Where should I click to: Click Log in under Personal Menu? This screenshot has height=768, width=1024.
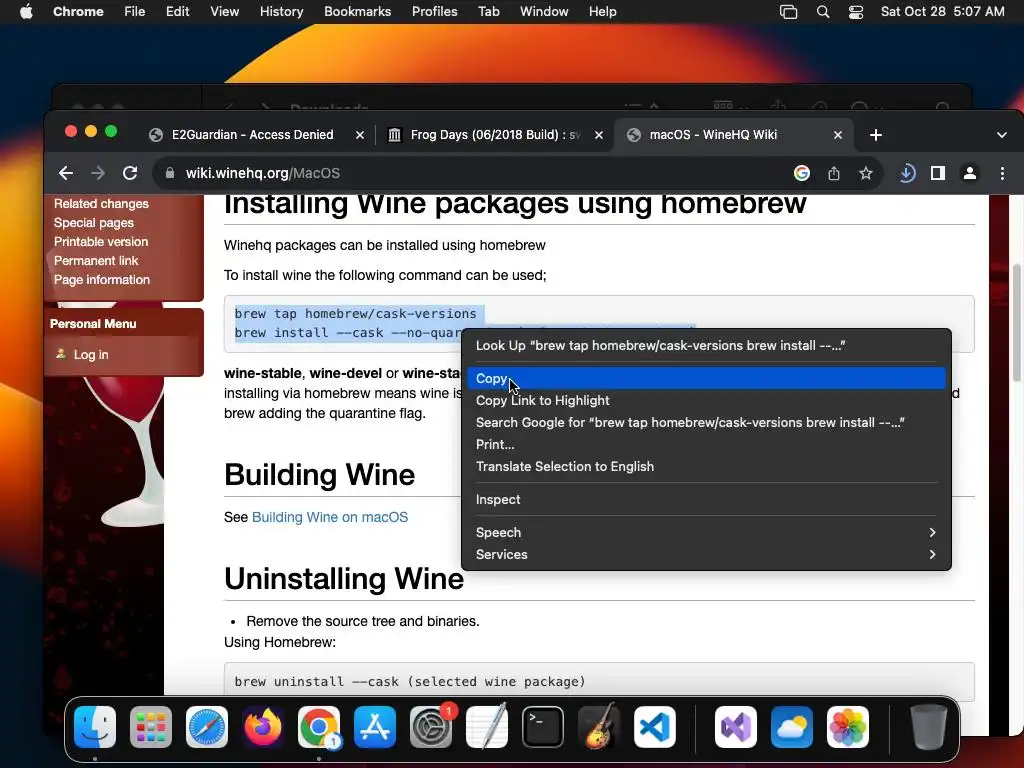91,355
